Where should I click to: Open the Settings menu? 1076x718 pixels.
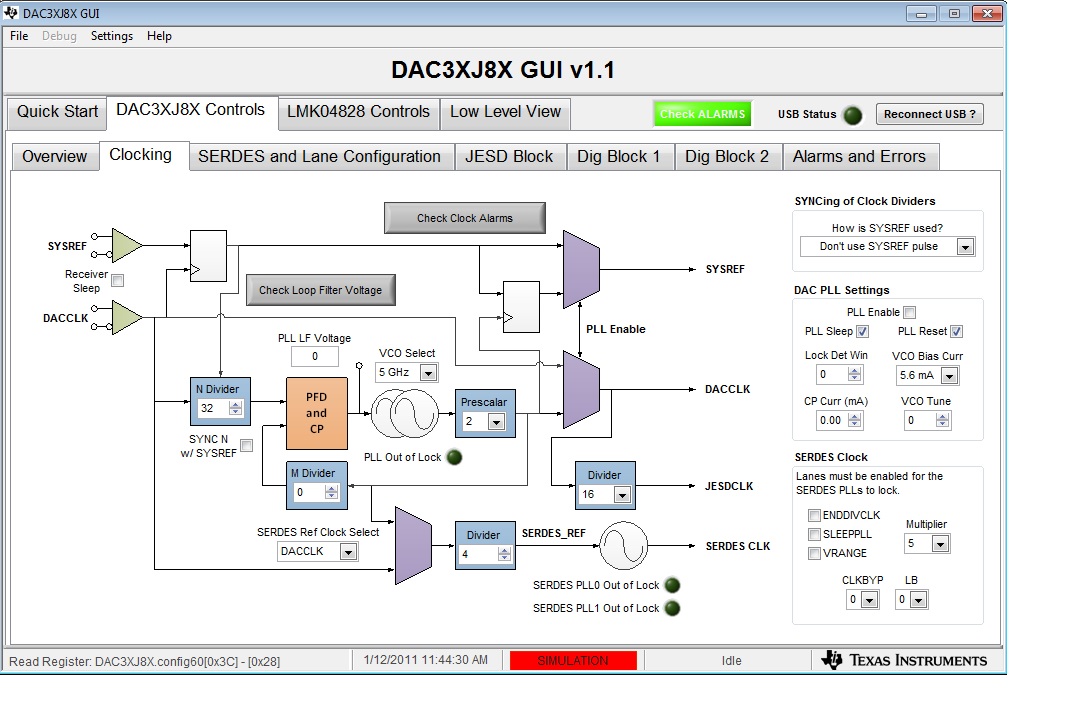tap(112, 36)
